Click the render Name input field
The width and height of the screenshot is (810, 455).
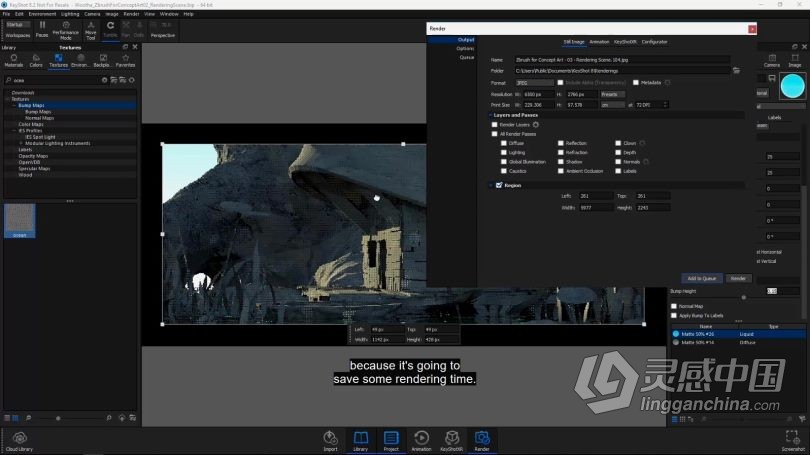(622, 60)
